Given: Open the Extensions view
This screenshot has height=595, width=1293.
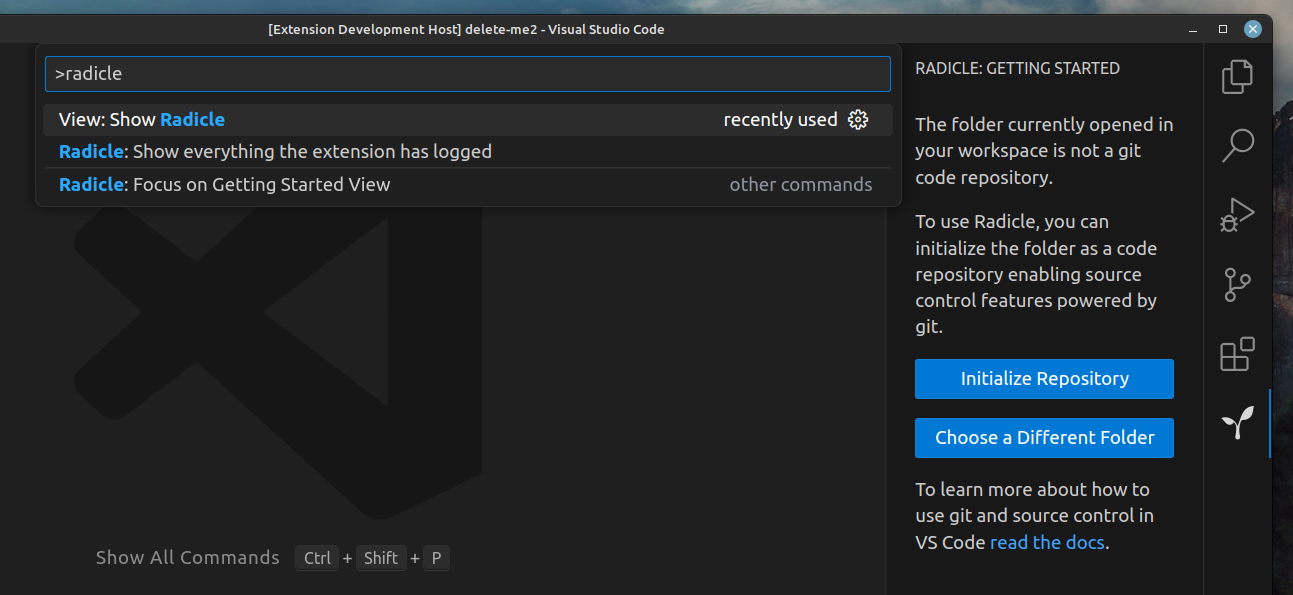Looking at the screenshot, I should (1237, 354).
